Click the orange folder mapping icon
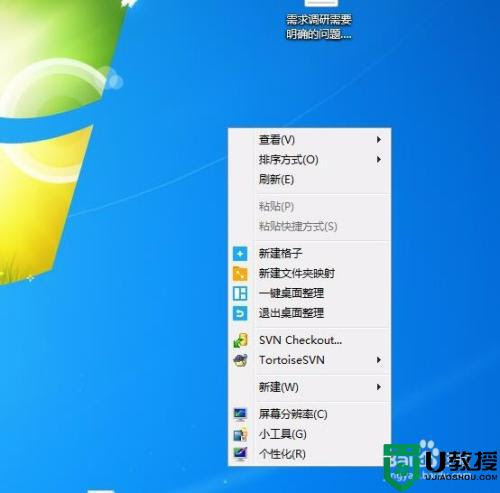Image resolution: width=500 pixels, height=493 pixels. coord(240,274)
